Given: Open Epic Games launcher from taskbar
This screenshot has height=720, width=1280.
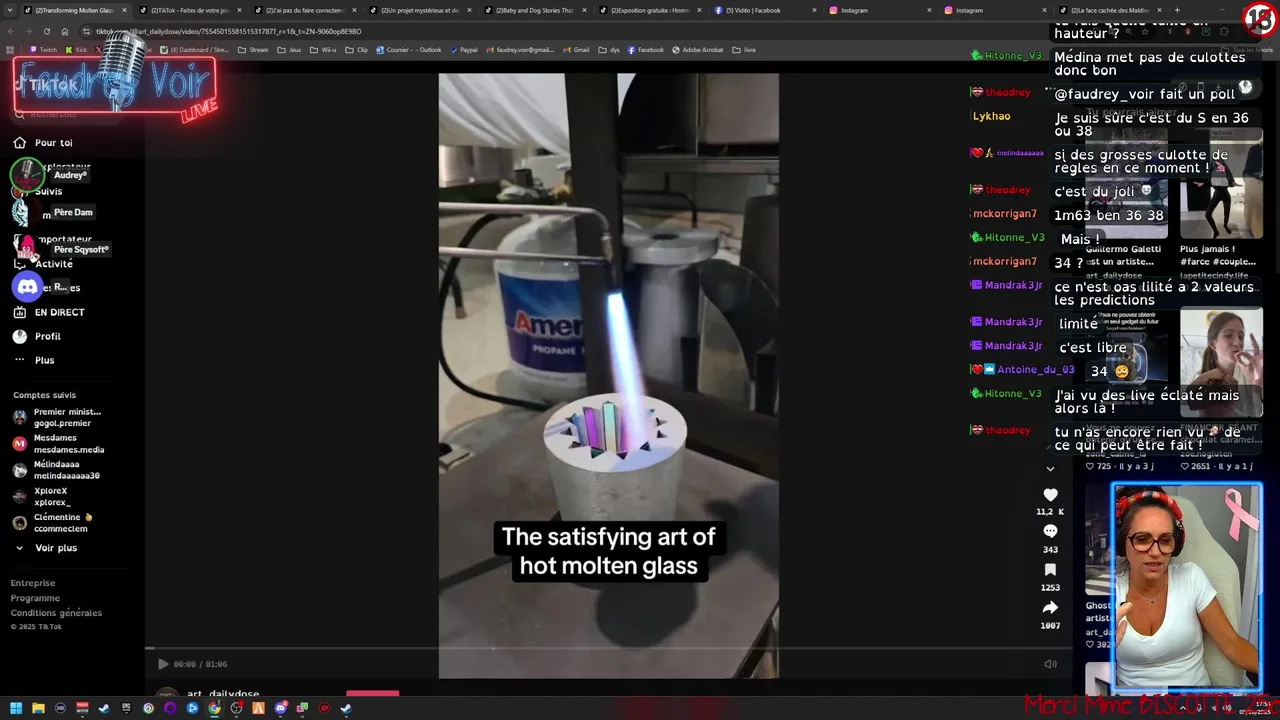Looking at the screenshot, I should [x=126, y=708].
